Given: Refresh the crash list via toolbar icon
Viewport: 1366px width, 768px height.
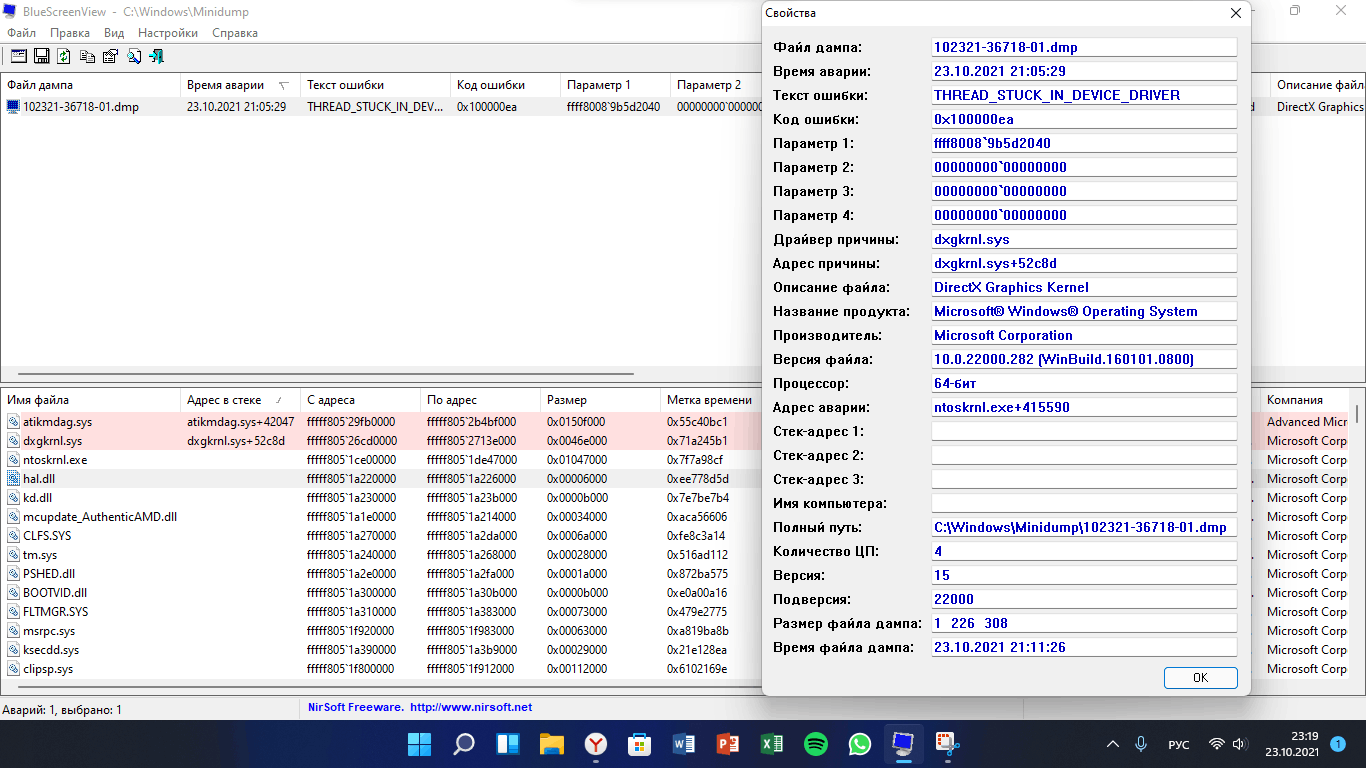Looking at the screenshot, I should [64, 56].
